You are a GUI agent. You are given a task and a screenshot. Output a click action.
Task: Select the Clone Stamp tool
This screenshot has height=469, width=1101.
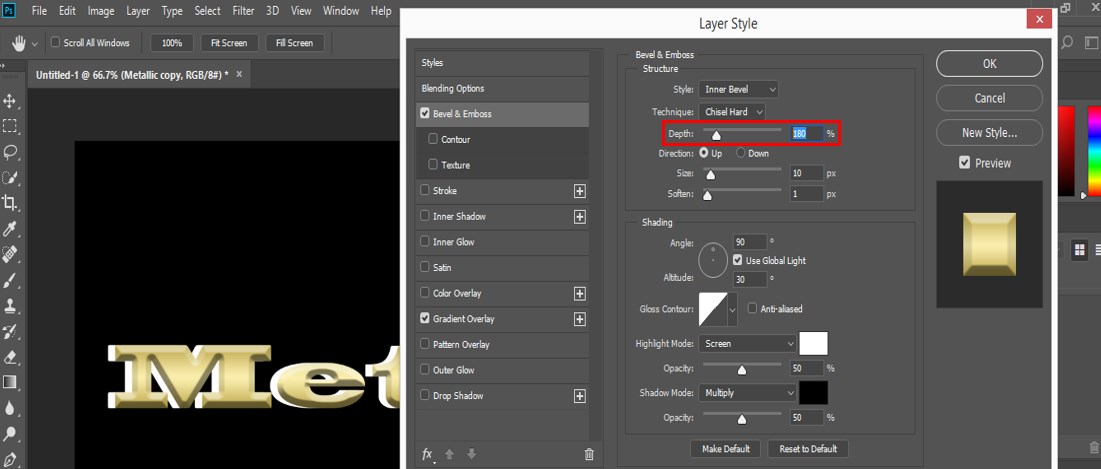[x=10, y=305]
